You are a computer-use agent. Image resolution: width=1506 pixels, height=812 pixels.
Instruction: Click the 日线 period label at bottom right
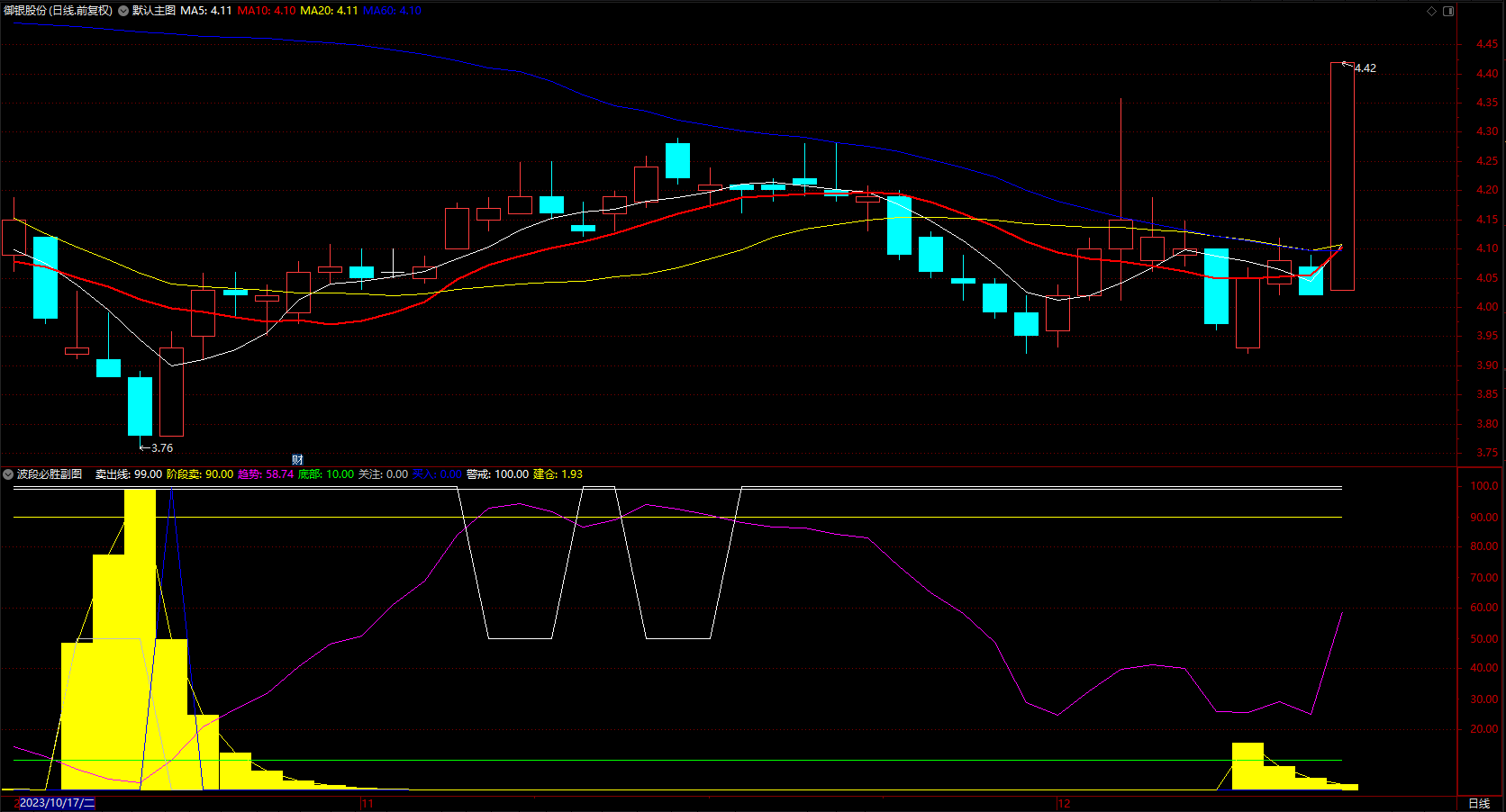click(1479, 803)
